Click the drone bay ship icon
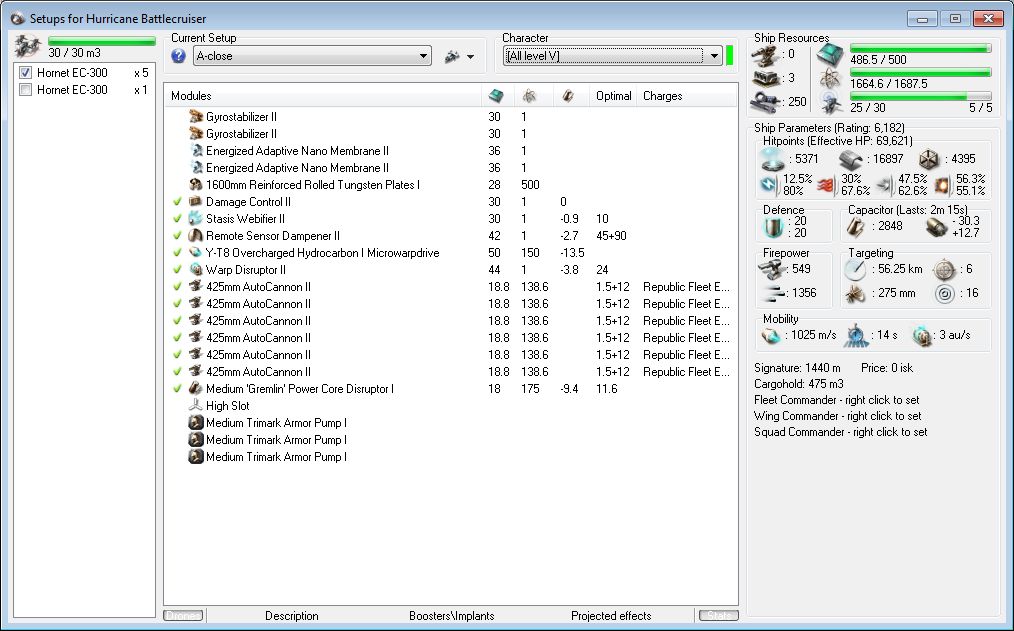1014x631 pixels. point(27,47)
